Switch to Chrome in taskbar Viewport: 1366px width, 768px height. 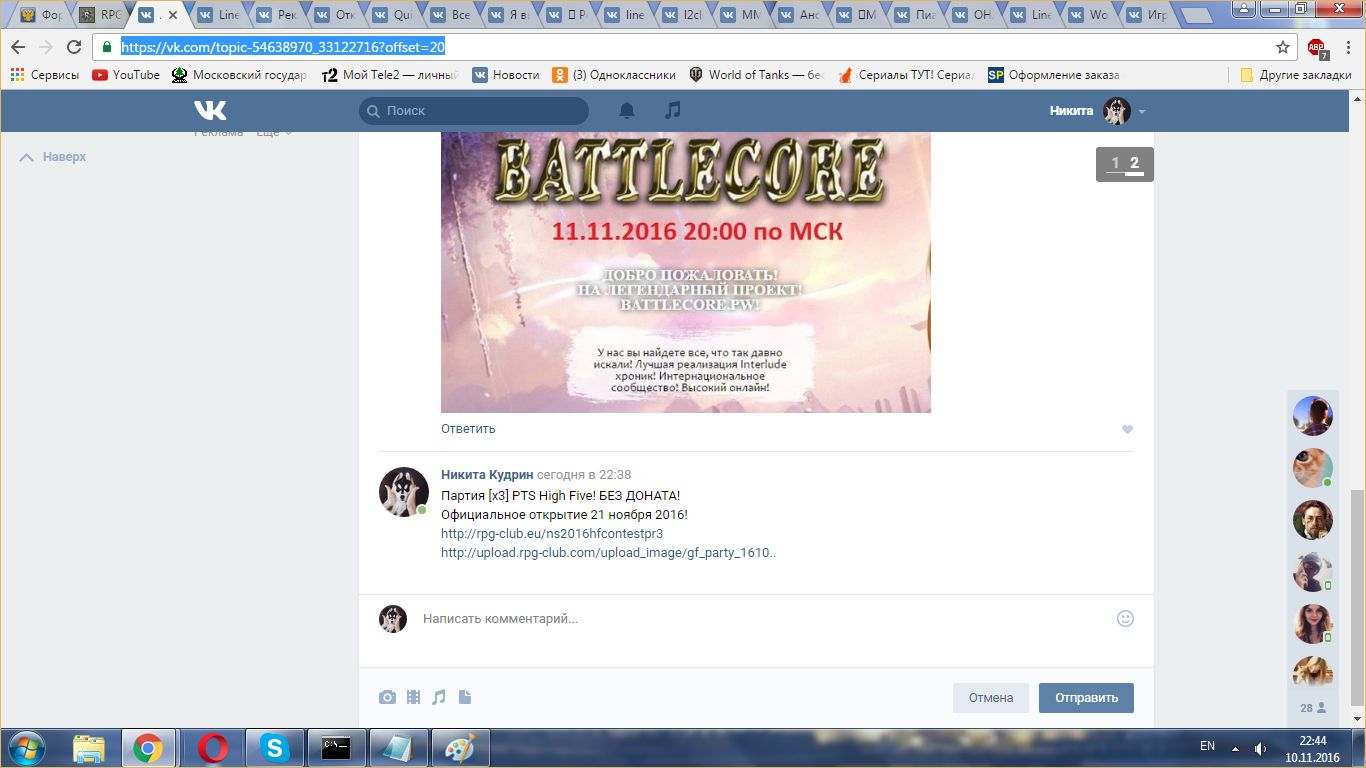pos(148,748)
